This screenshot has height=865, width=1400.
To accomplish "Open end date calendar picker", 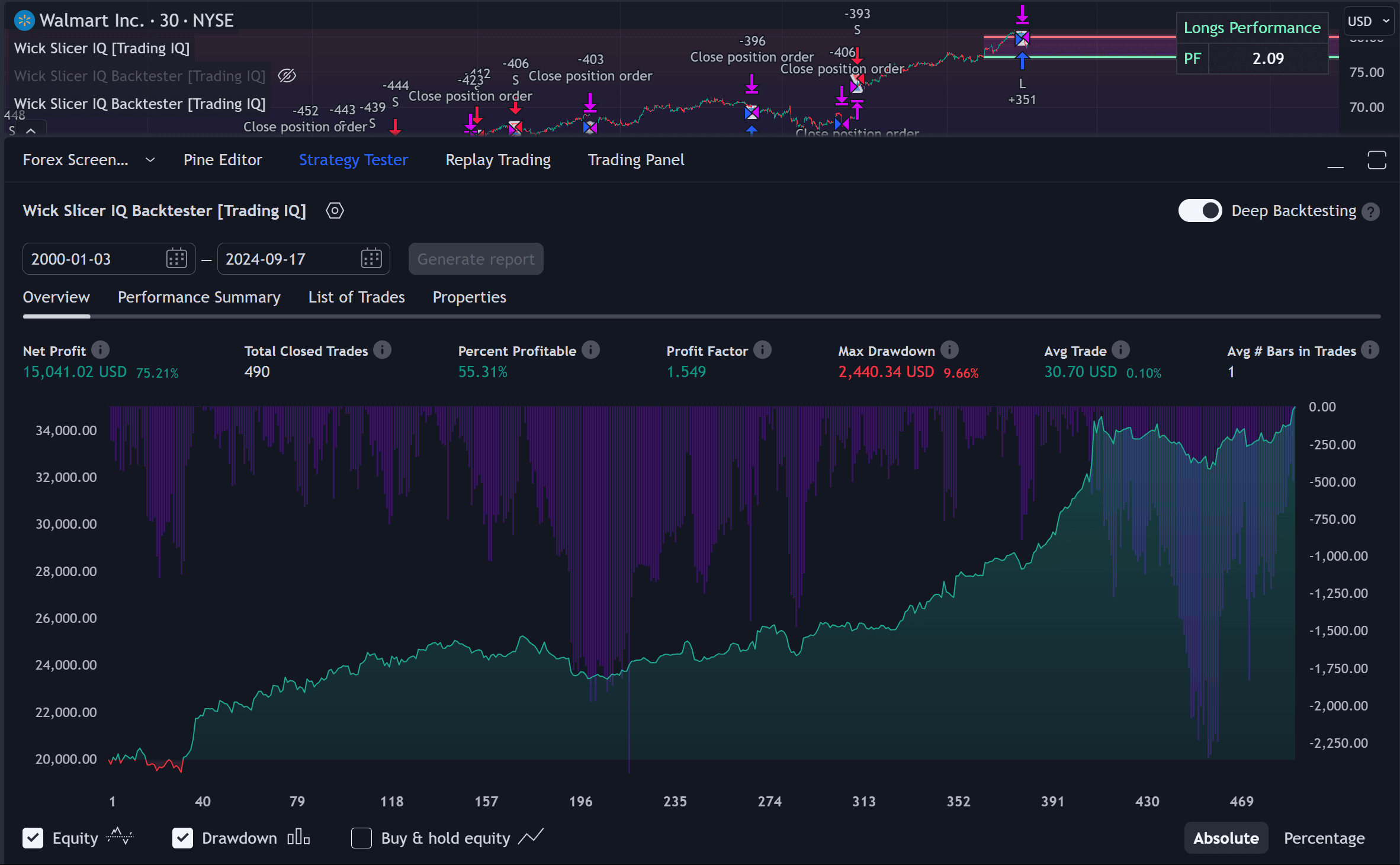I will tap(371, 259).
